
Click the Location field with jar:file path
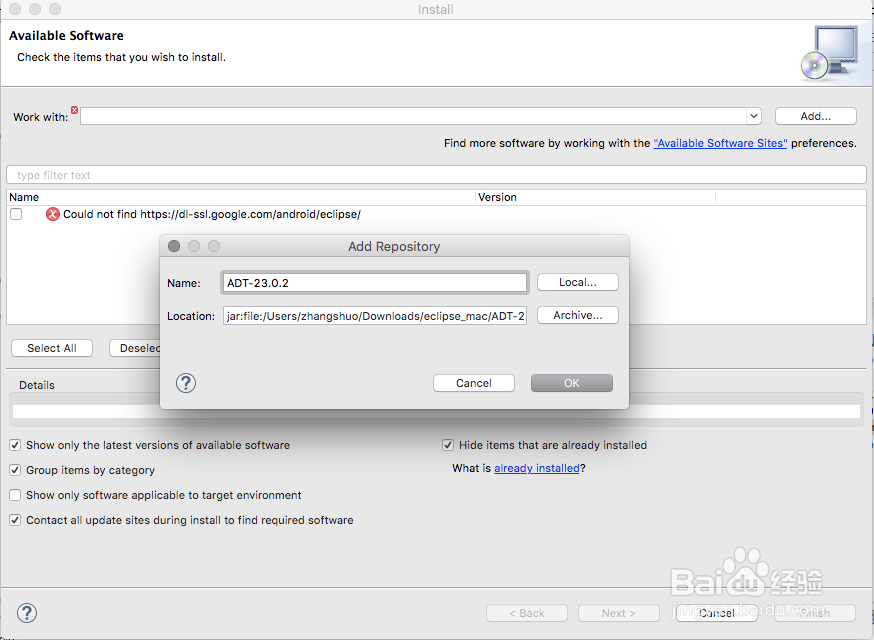[375, 316]
